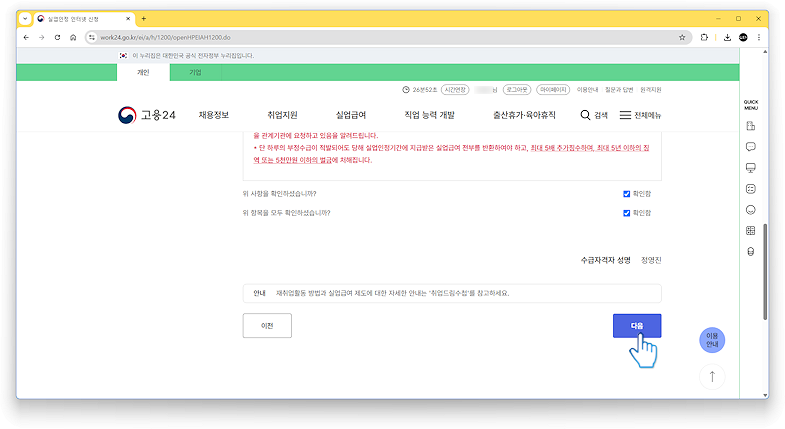Open the 질문과 답변 link
The image size is (785, 429).
pyautogui.click(x=619, y=90)
